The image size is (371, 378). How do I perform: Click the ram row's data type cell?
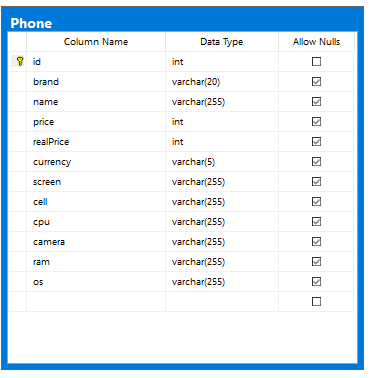click(x=222, y=262)
